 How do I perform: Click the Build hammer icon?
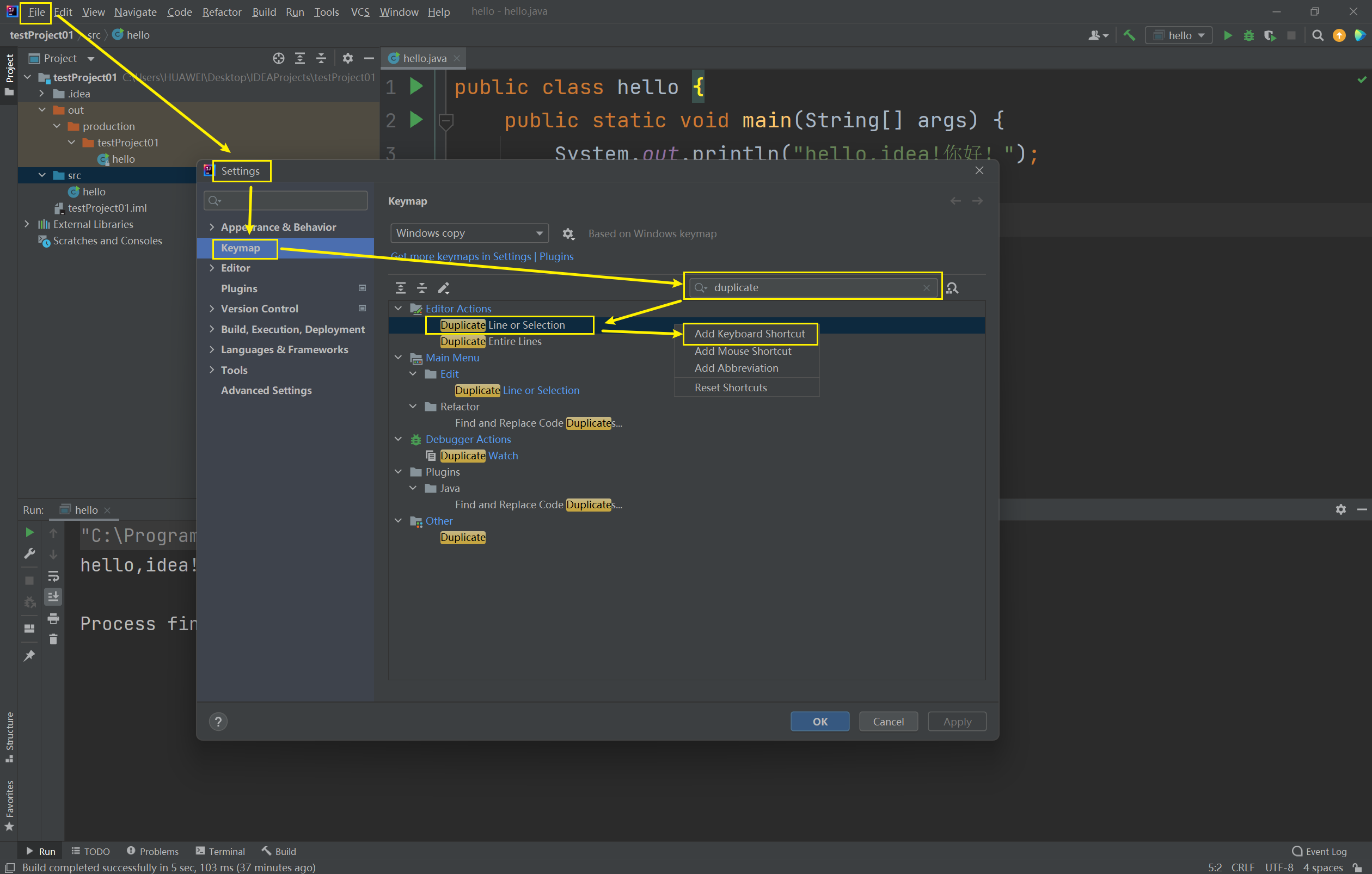pyautogui.click(x=1129, y=35)
